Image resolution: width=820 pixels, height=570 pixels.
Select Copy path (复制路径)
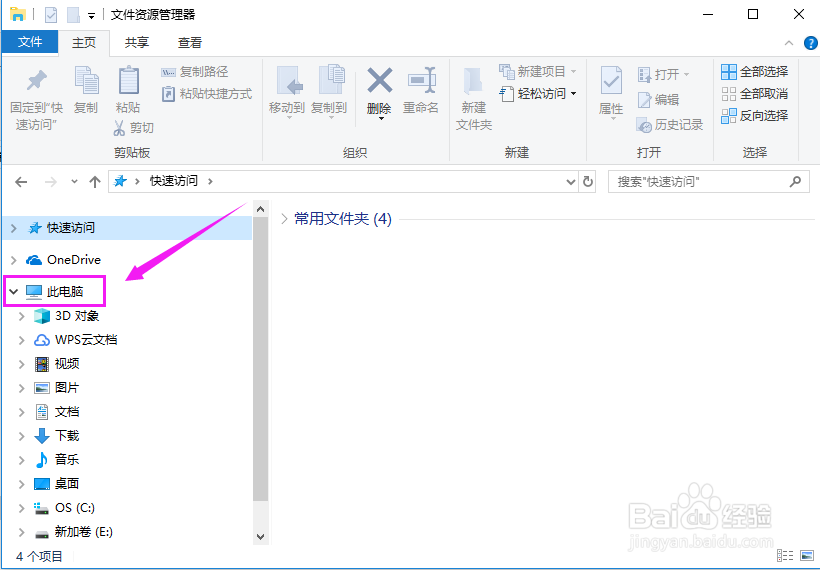[195, 72]
